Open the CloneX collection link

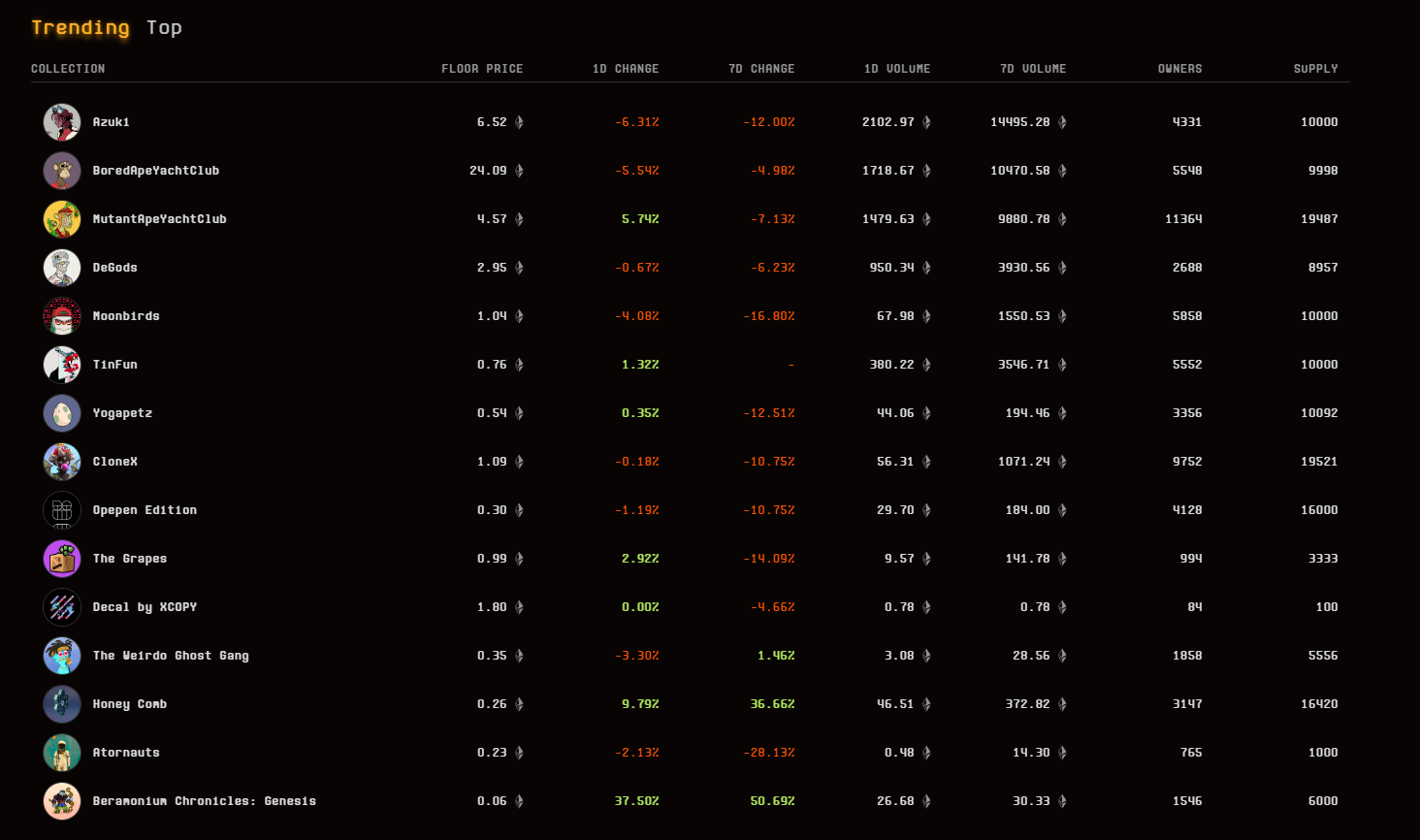(115, 462)
